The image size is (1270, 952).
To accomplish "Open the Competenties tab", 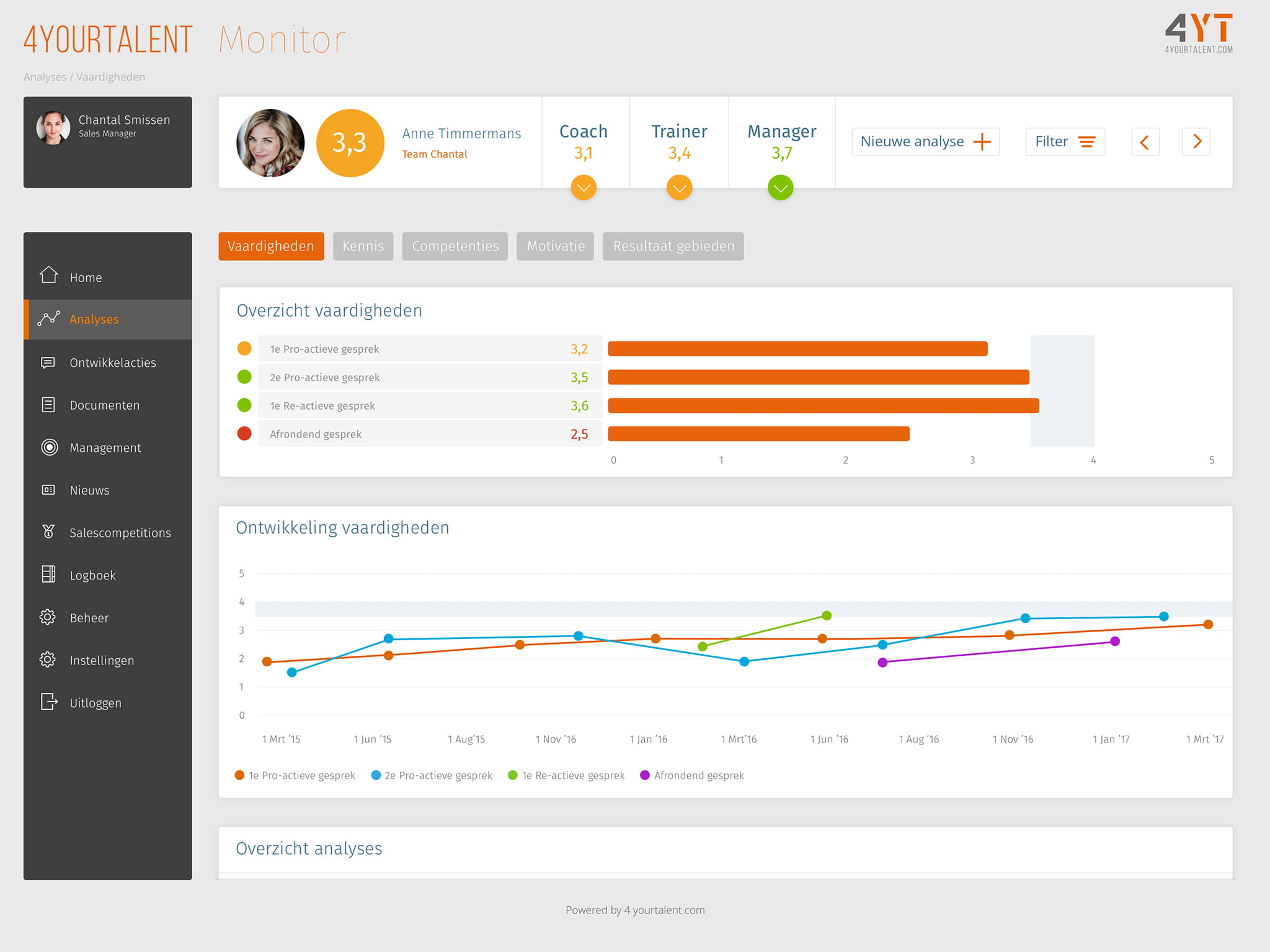I will tap(455, 247).
